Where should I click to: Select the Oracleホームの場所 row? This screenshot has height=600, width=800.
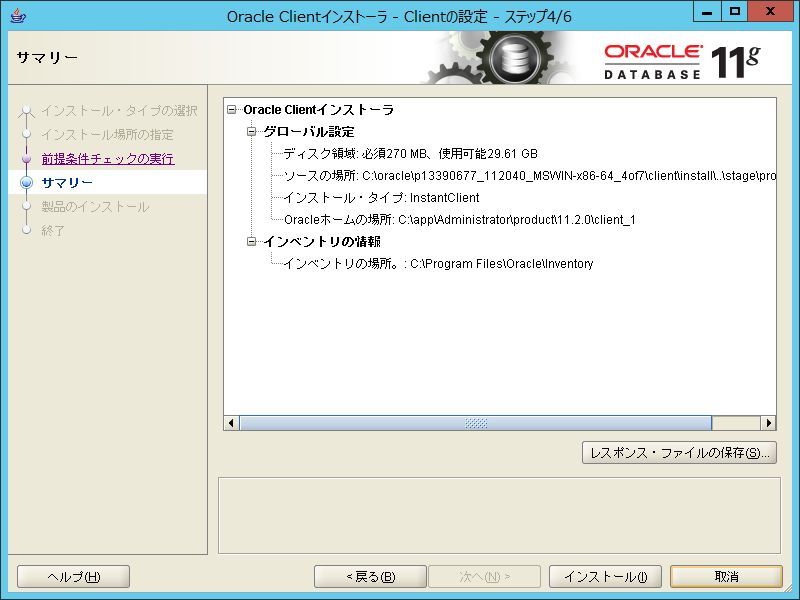pos(460,219)
